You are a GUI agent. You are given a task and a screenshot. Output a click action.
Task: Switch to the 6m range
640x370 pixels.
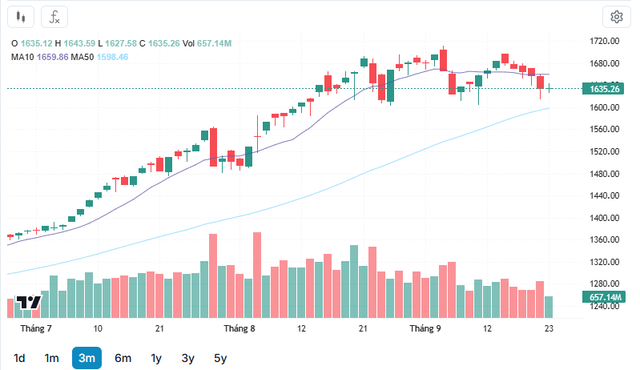pyautogui.click(x=123, y=358)
